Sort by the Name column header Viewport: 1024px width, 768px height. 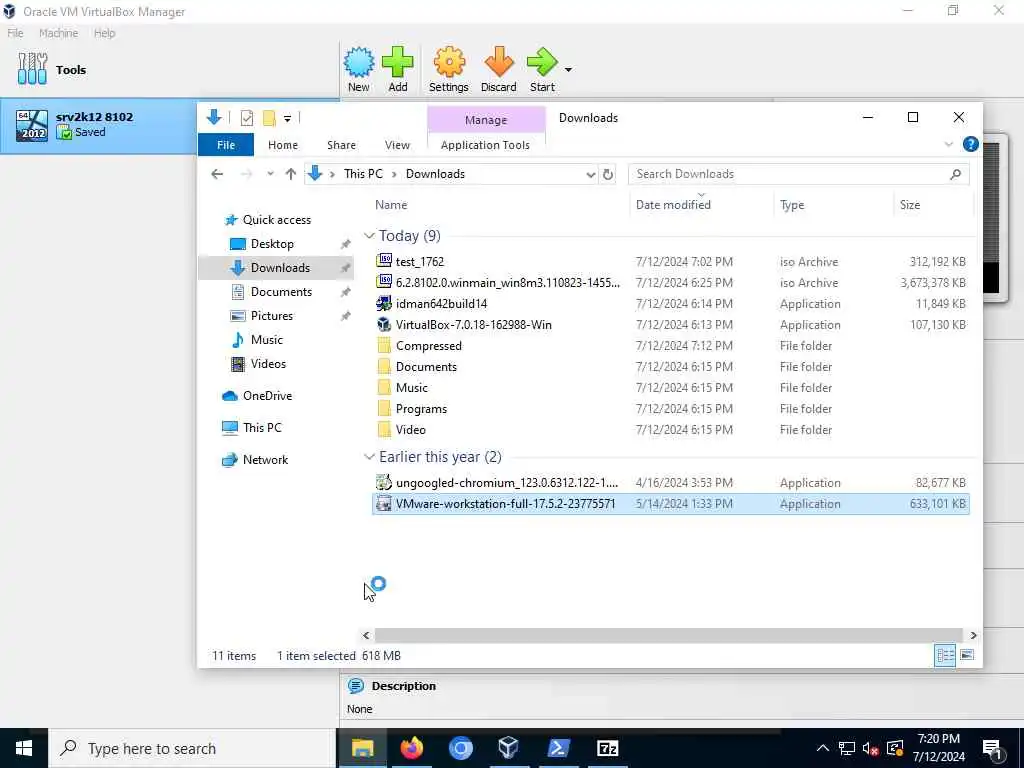pyautogui.click(x=391, y=205)
